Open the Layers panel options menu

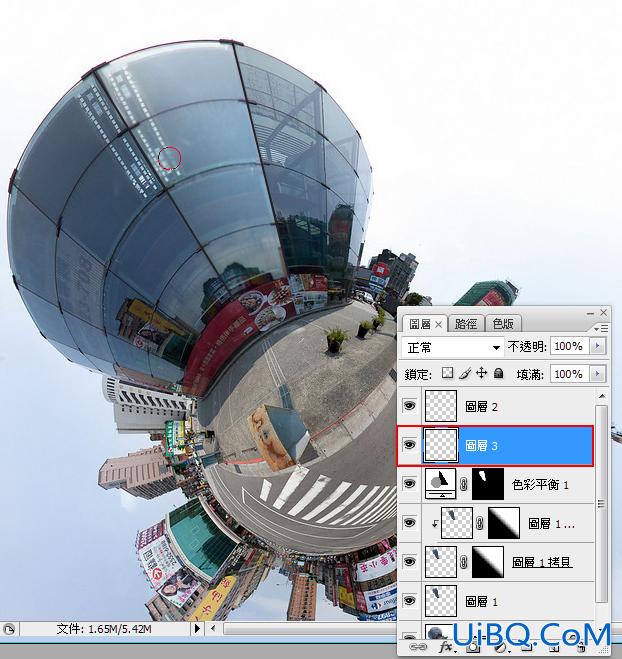[x=601, y=329]
